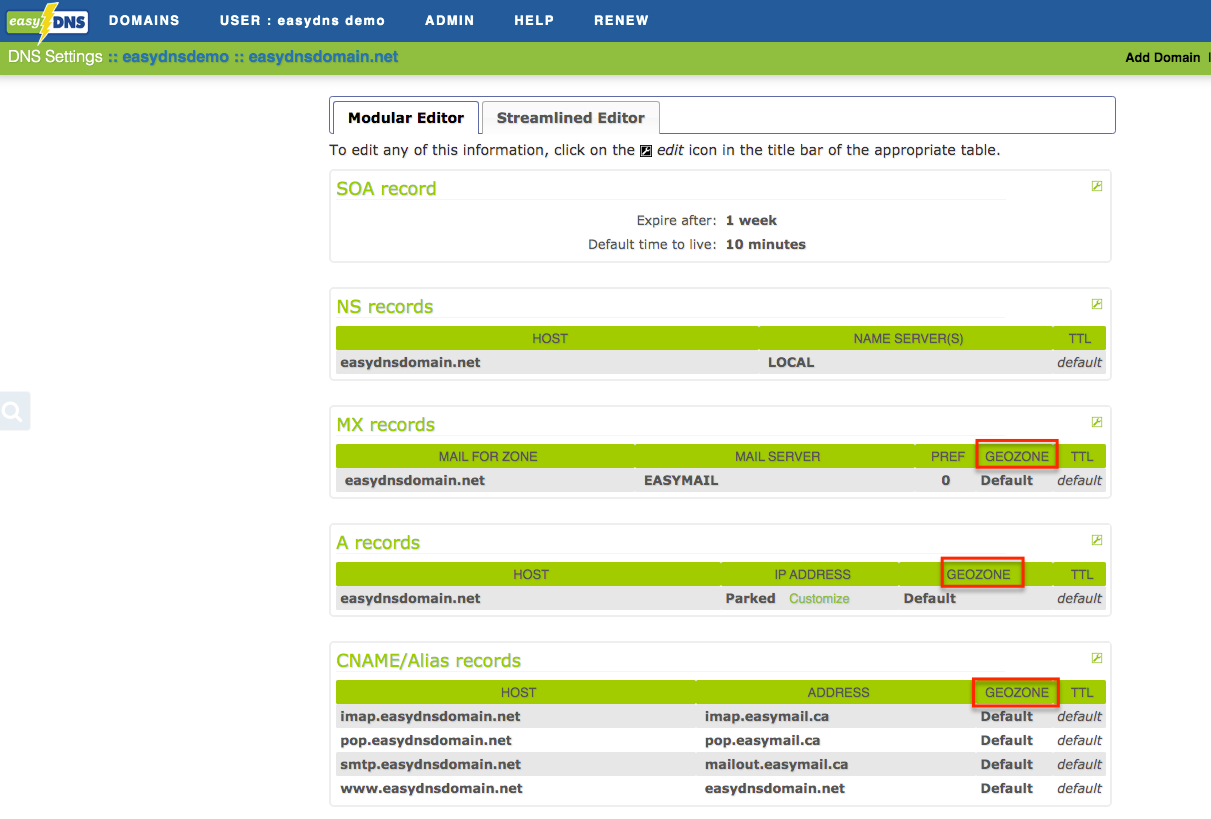Screen dimensions: 1211x819
Task: Click the RENEW menu item
Action: pyautogui.click(x=621, y=20)
